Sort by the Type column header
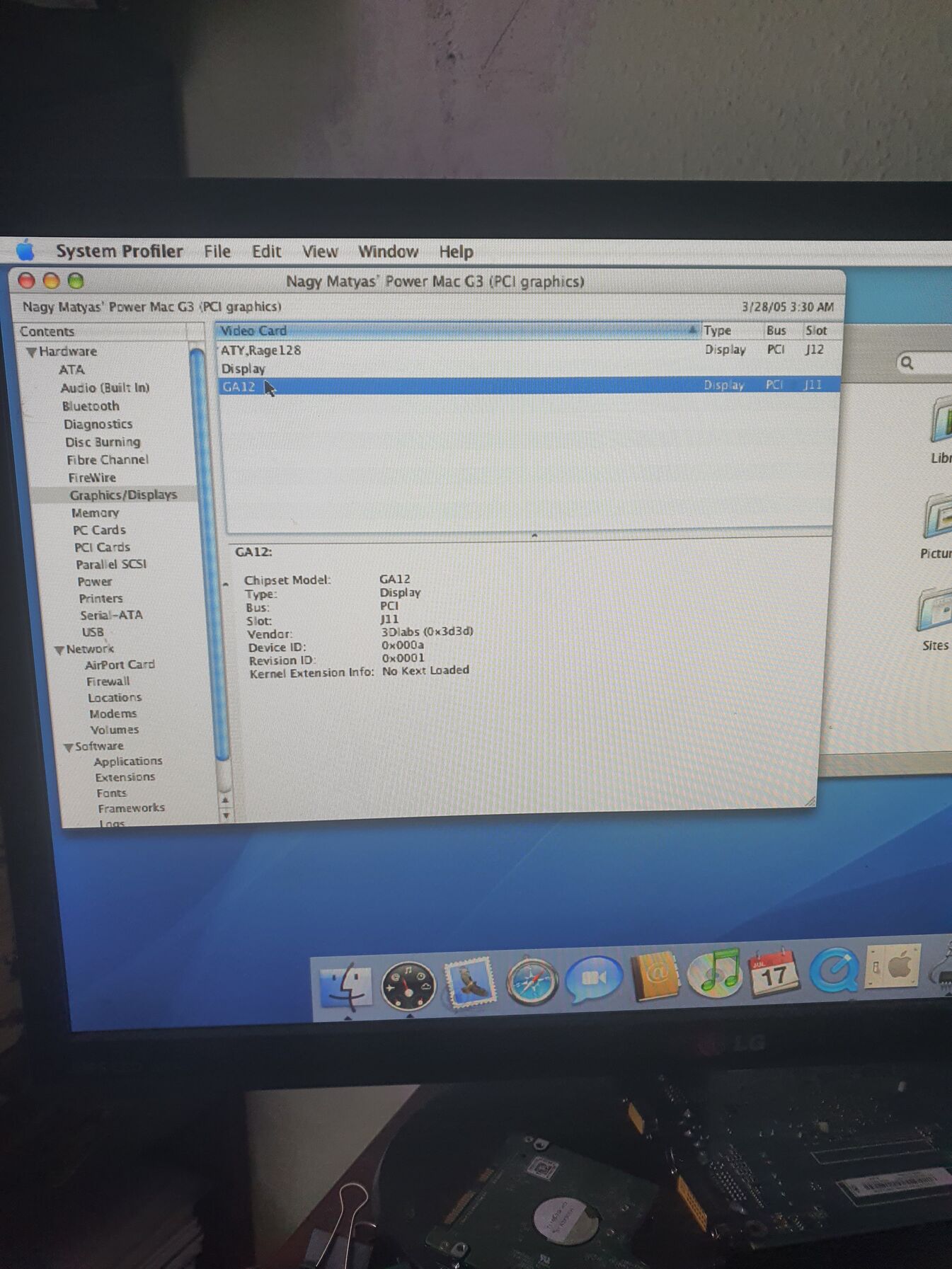Image resolution: width=952 pixels, height=1269 pixels. click(x=732, y=331)
